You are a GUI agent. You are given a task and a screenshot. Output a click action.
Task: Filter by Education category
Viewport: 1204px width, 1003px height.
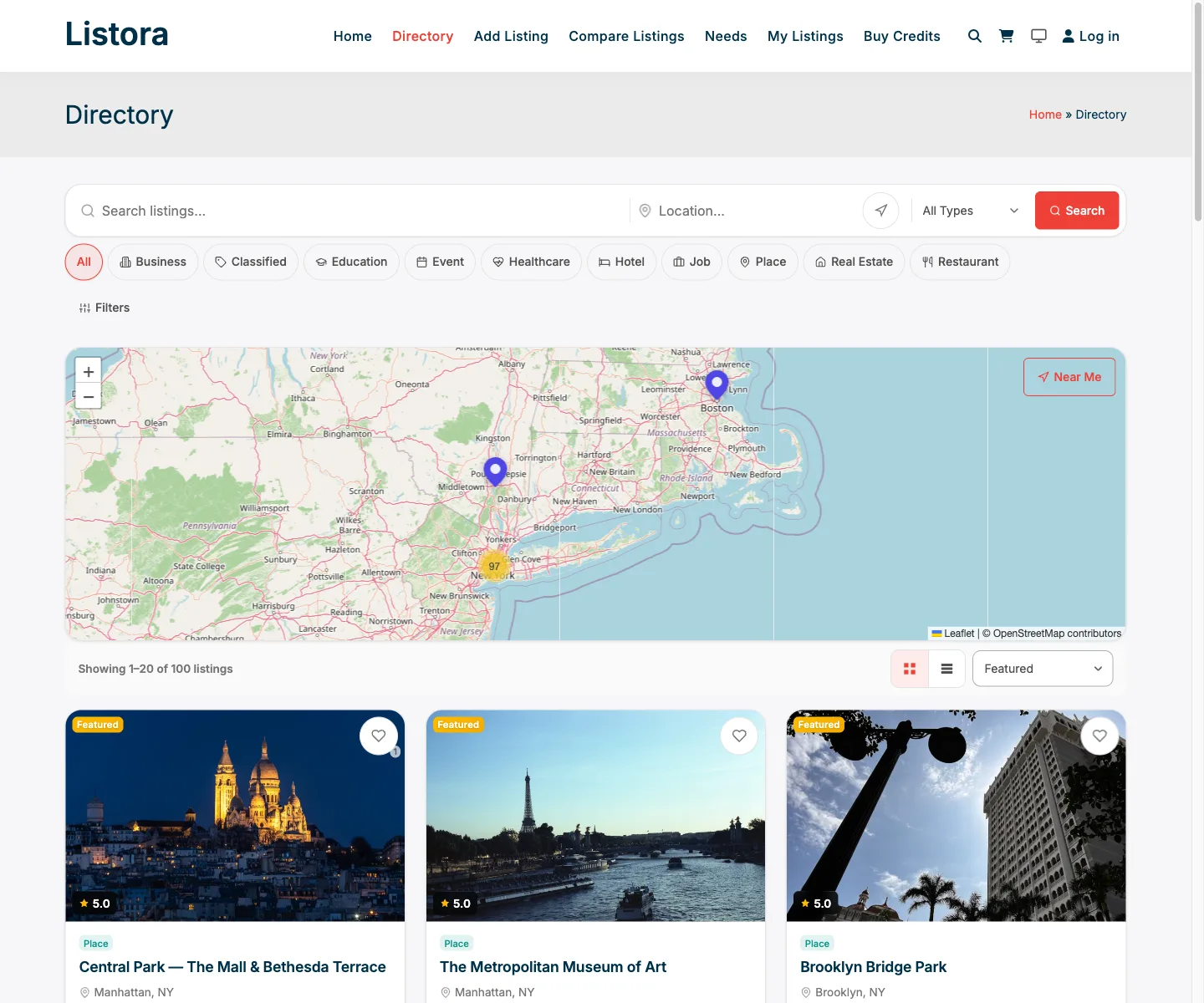pyautogui.click(x=351, y=262)
